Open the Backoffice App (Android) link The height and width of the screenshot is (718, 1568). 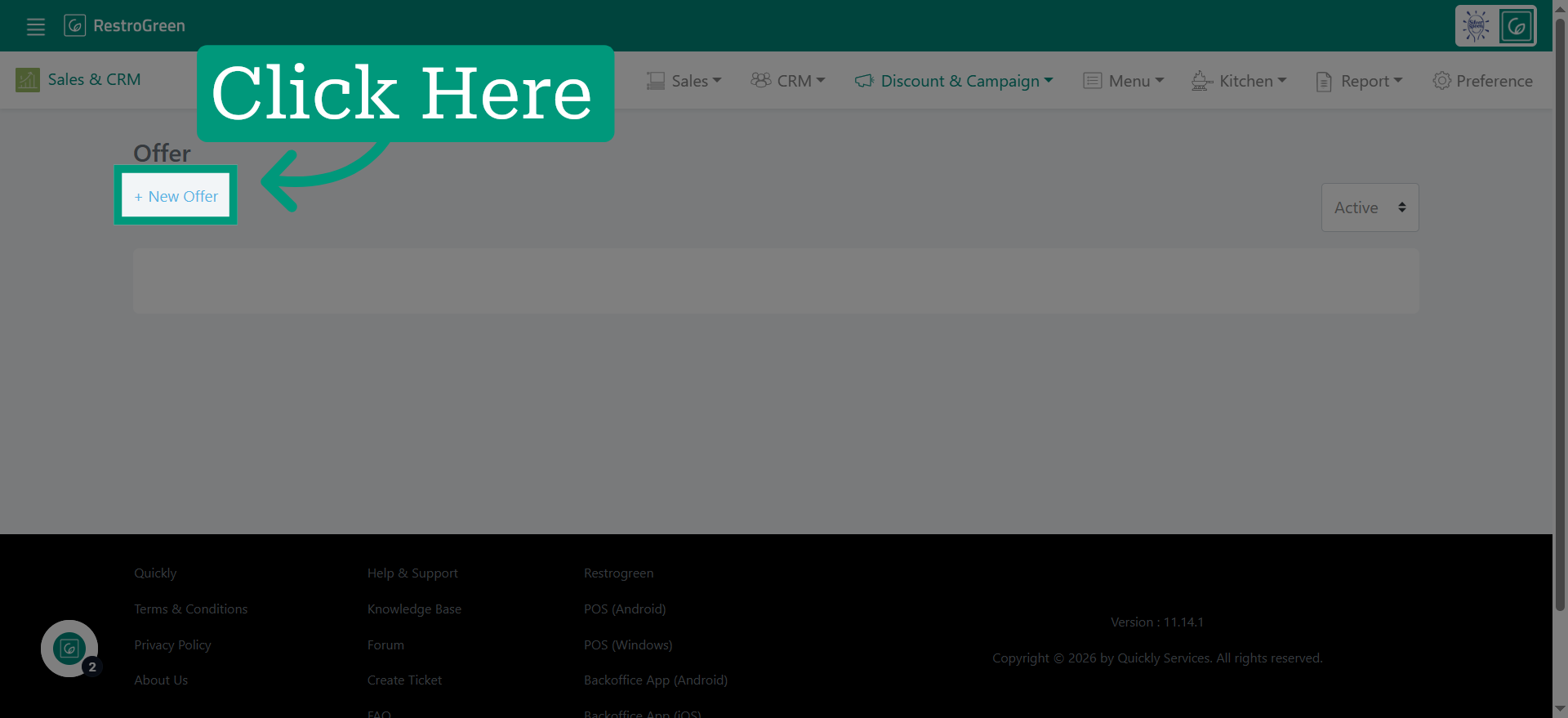(x=656, y=680)
